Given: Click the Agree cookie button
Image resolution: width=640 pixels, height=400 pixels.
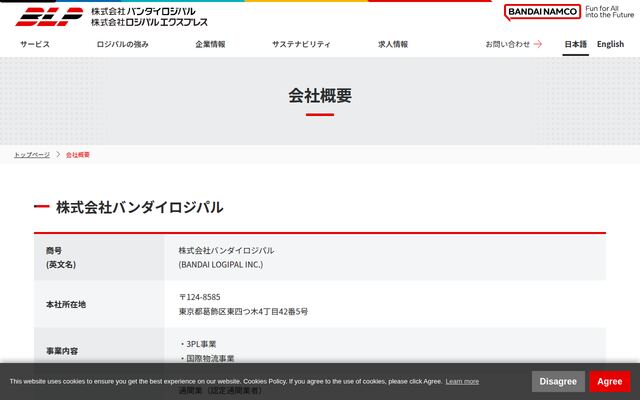Looking at the screenshot, I should coord(610,381).
